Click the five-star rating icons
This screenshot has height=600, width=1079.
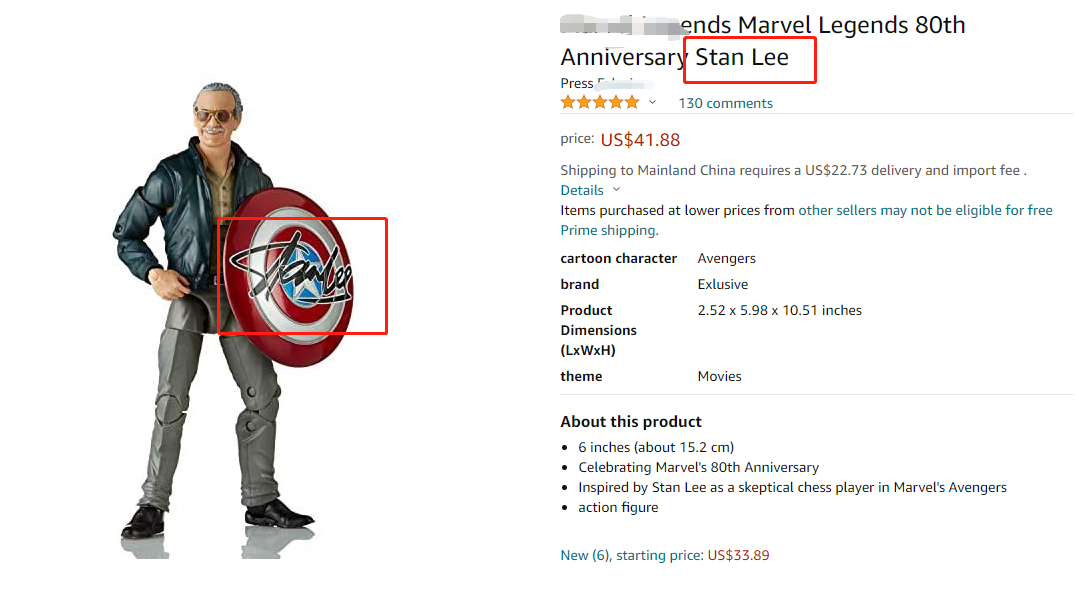[600, 102]
